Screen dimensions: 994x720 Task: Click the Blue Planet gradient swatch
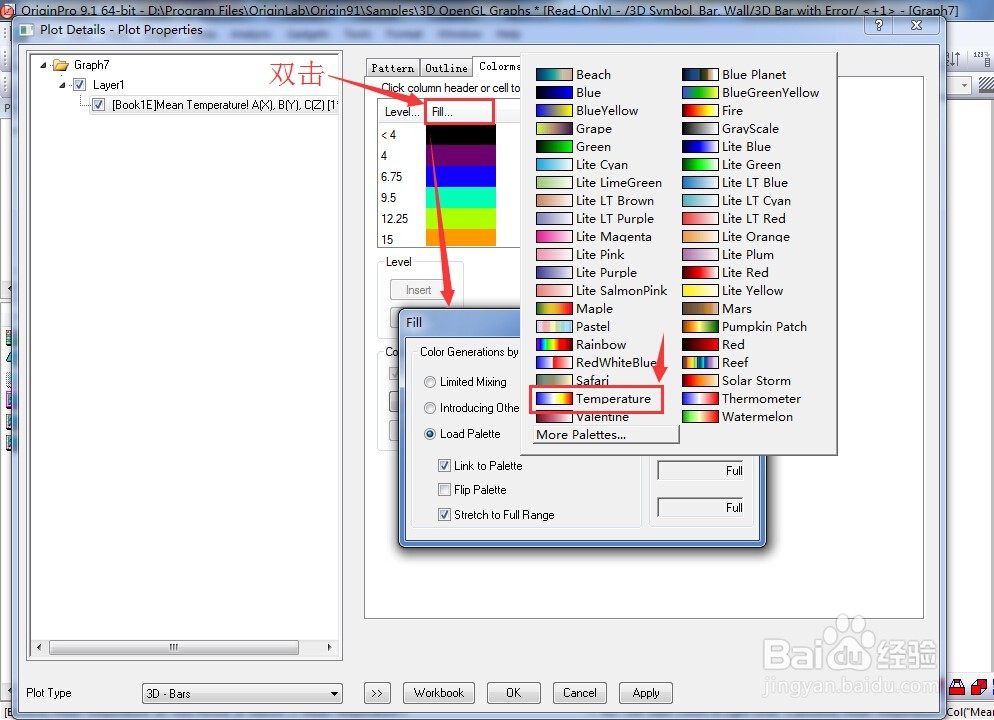pos(700,75)
